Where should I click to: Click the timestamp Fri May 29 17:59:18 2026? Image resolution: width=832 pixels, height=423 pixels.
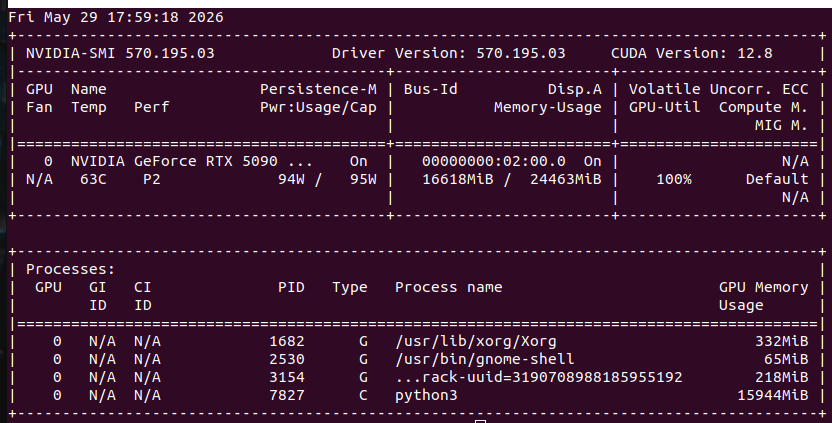[116, 18]
